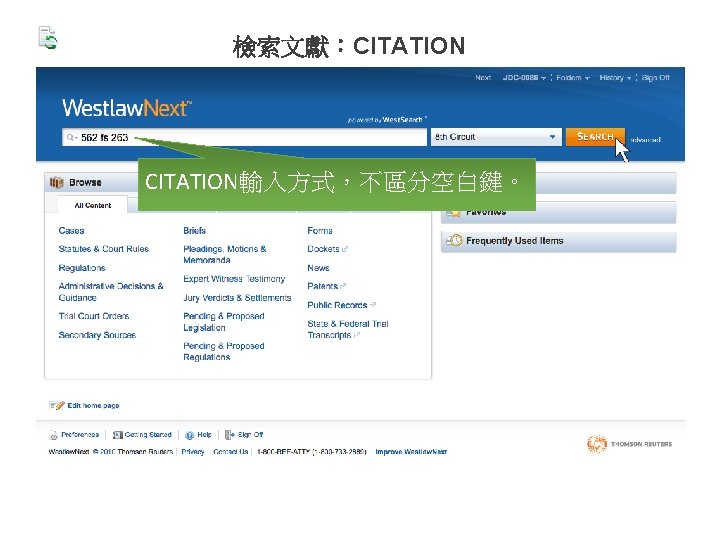Expand the Frequently Used Items panel
Viewport: 720px width, 540px height.
(x=558, y=241)
